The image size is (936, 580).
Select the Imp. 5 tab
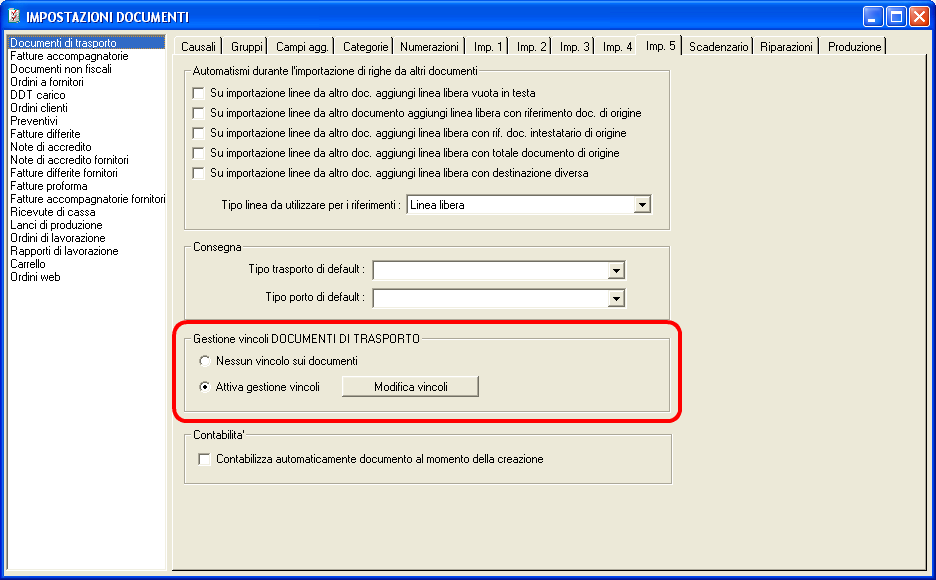(x=660, y=46)
